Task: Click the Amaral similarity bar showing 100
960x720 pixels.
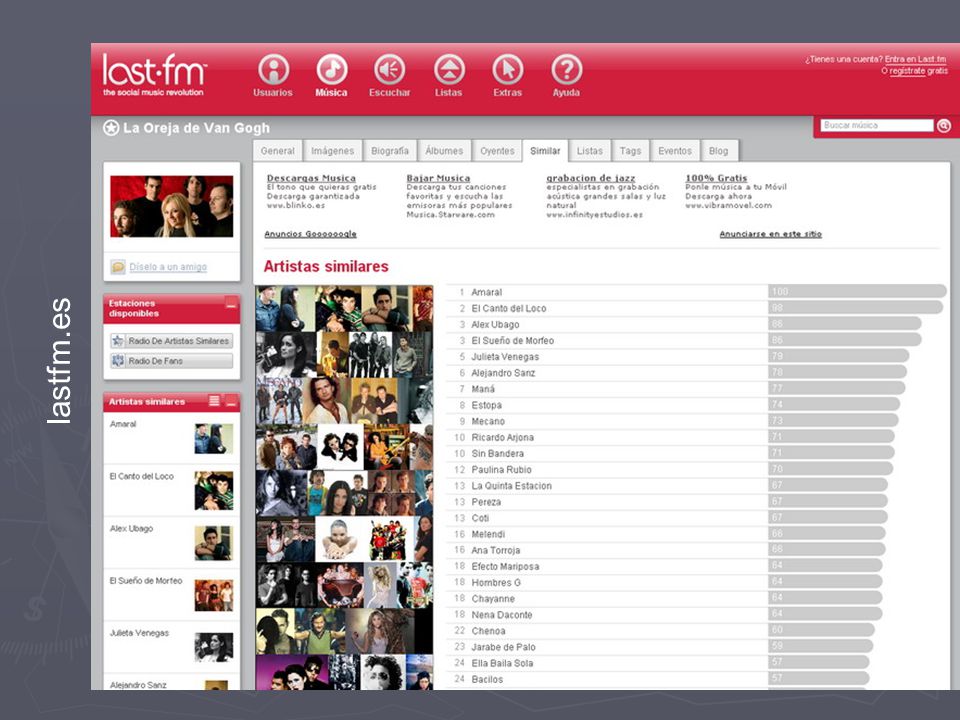Action: pos(857,291)
